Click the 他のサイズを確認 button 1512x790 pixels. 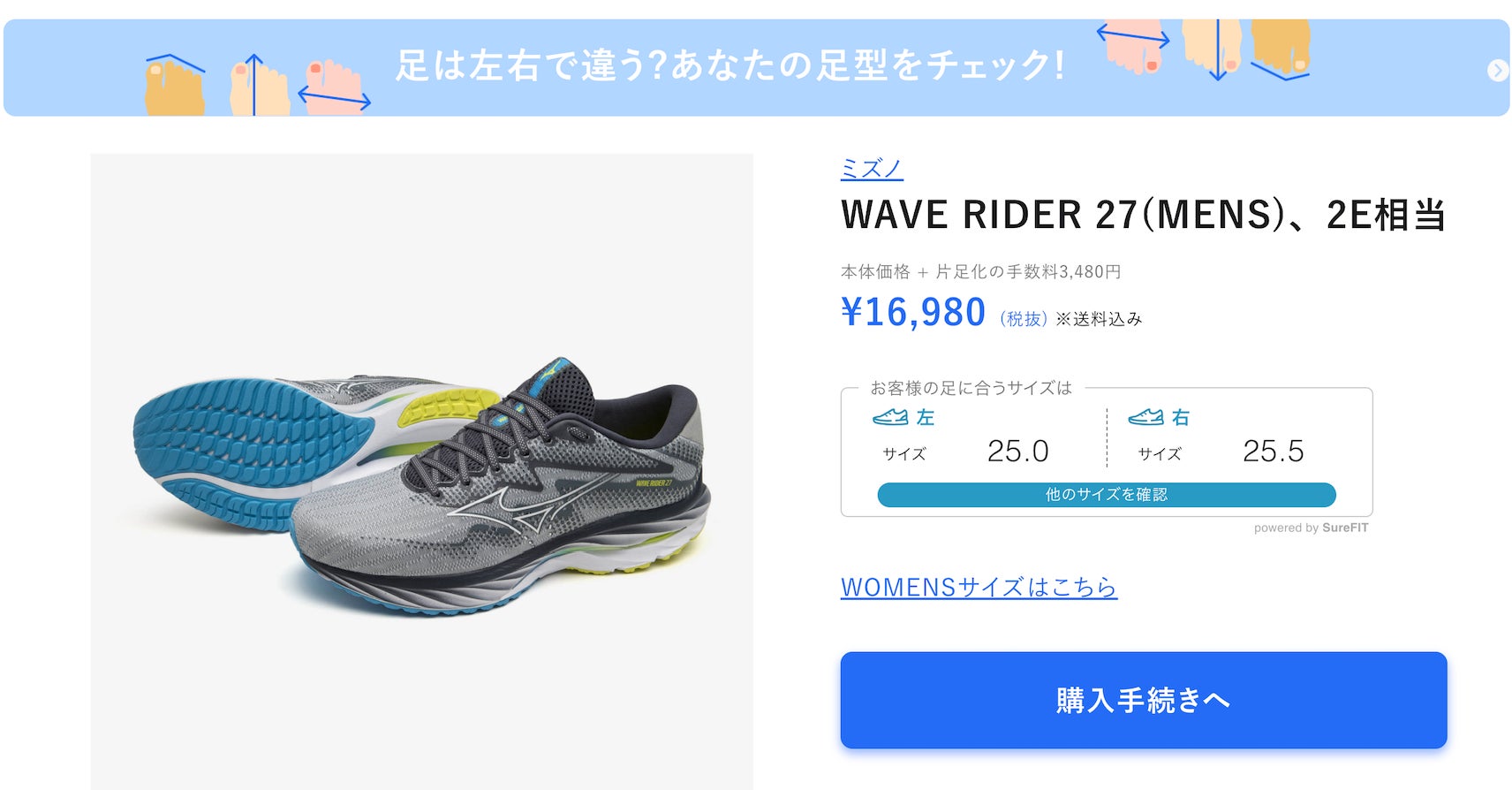pos(1106,495)
